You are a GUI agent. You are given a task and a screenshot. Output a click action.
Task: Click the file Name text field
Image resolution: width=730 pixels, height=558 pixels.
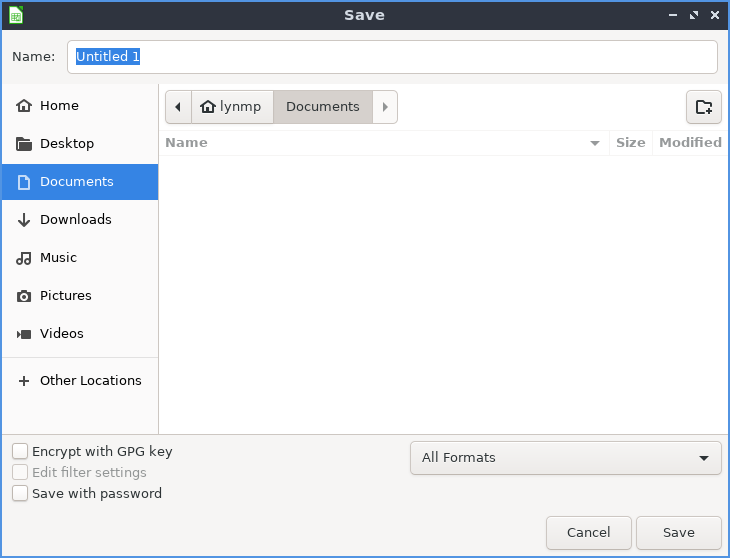point(392,57)
